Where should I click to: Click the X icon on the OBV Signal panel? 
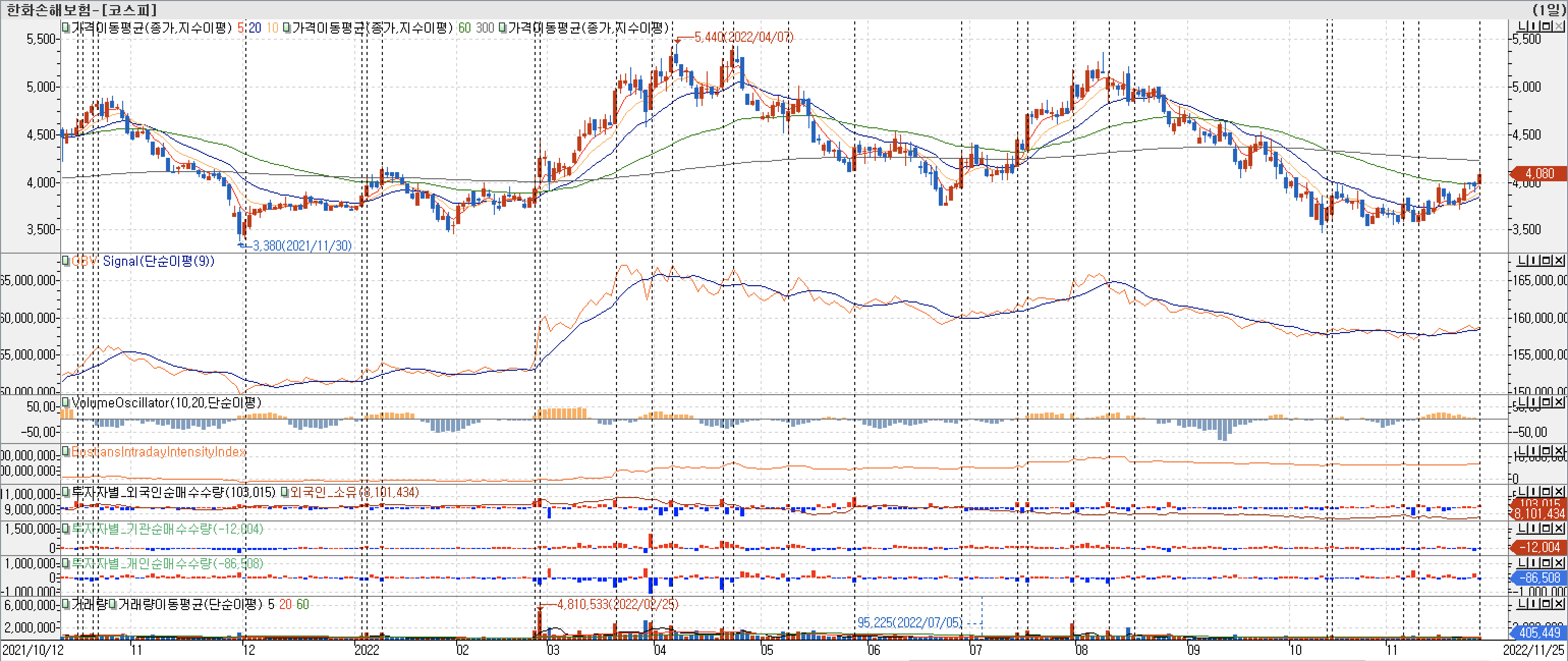coord(1559,261)
